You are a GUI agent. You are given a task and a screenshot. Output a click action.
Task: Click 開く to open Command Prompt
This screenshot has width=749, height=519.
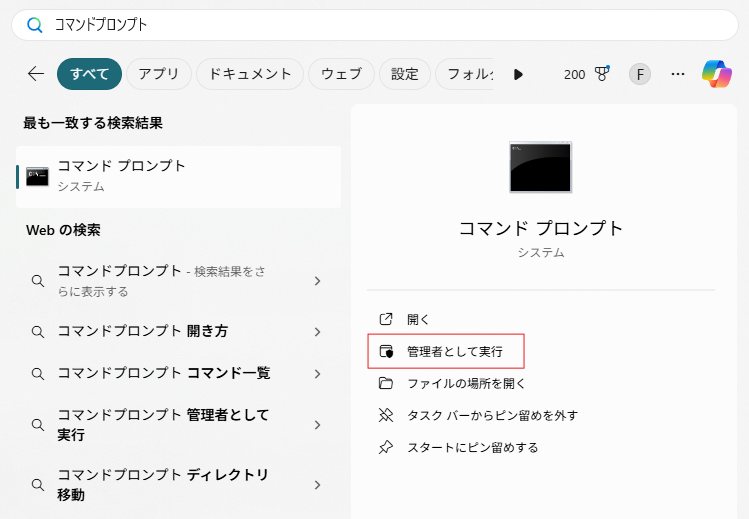pyautogui.click(x=418, y=320)
